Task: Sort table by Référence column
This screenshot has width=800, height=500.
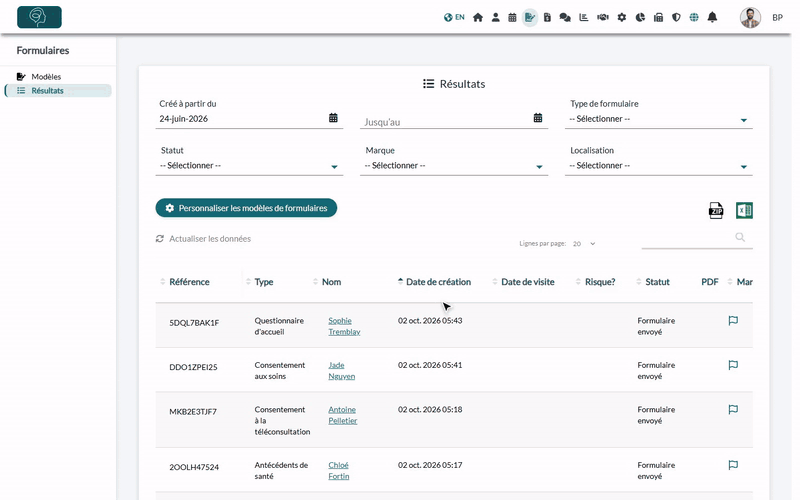Action: tap(189, 282)
